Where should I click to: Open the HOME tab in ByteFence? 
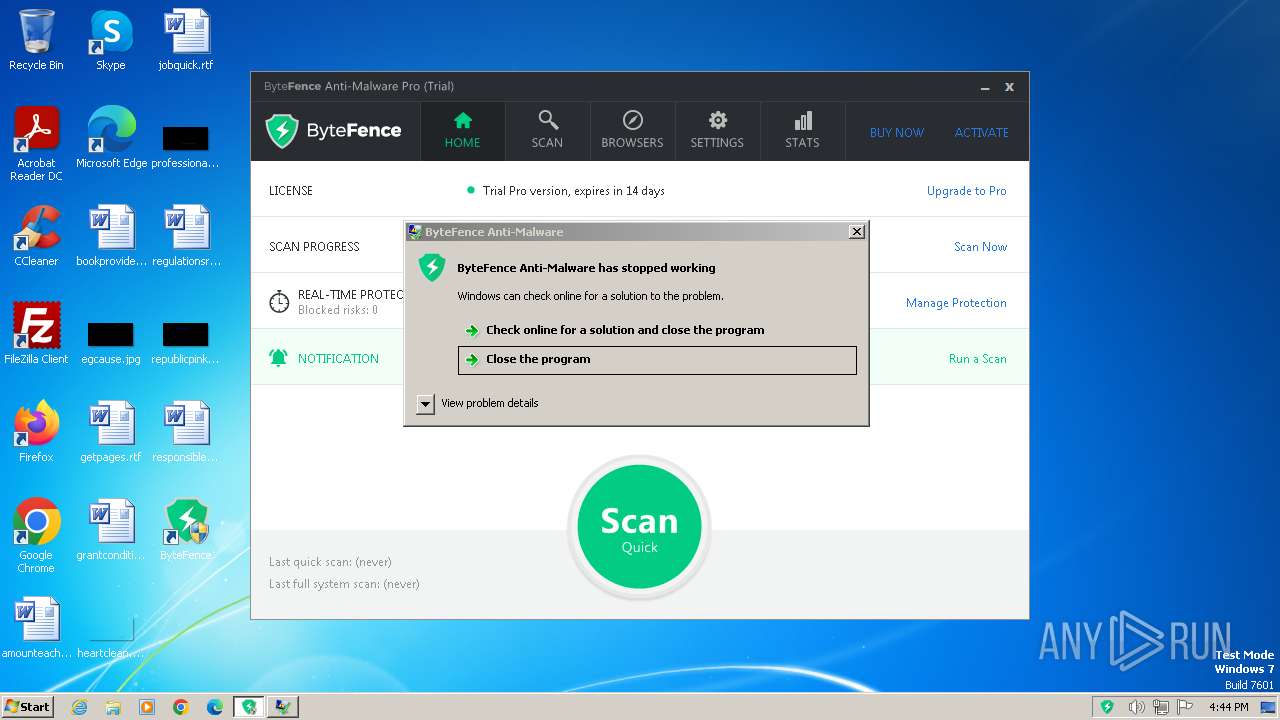pyautogui.click(x=462, y=131)
